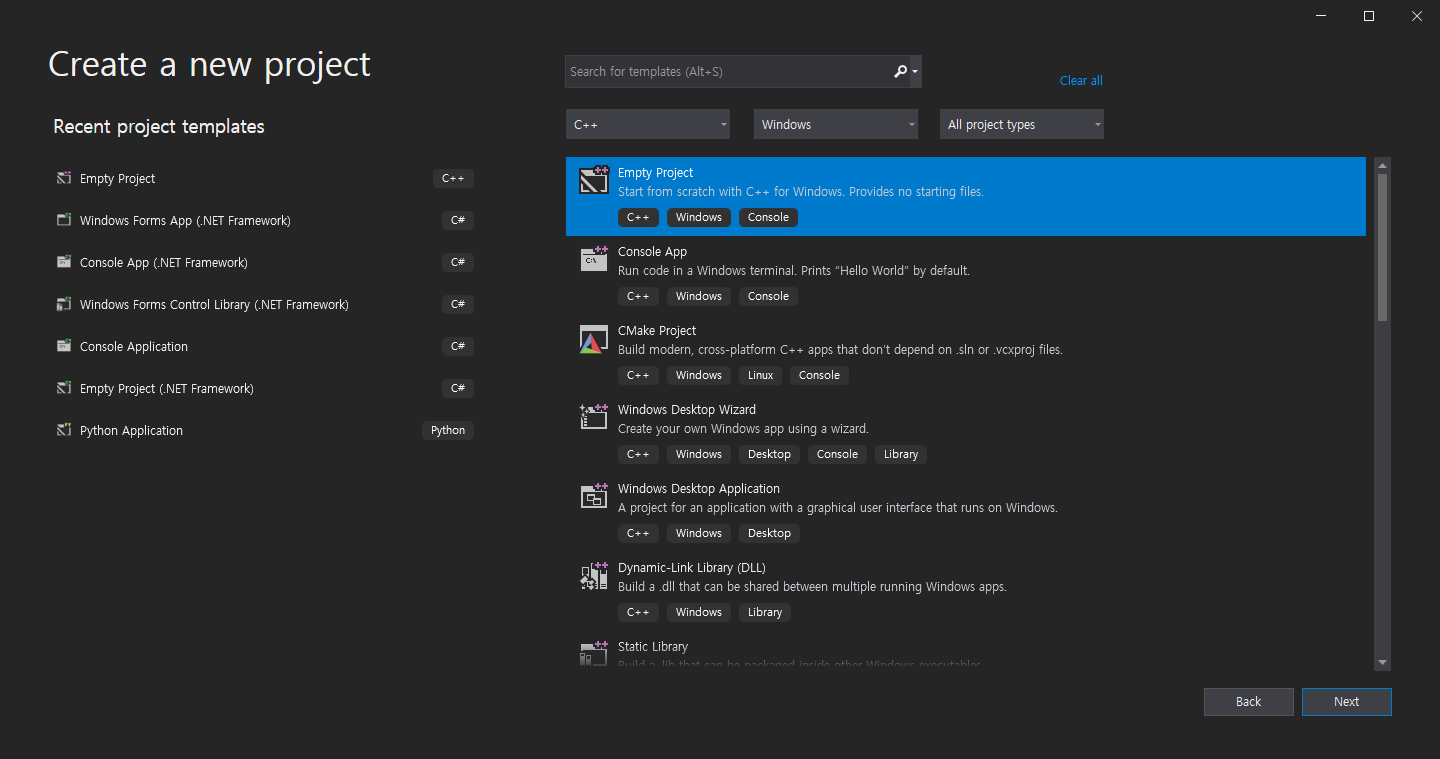The image size is (1440, 759).
Task: Click recent Empty Project C++ icon
Action: 64,178
